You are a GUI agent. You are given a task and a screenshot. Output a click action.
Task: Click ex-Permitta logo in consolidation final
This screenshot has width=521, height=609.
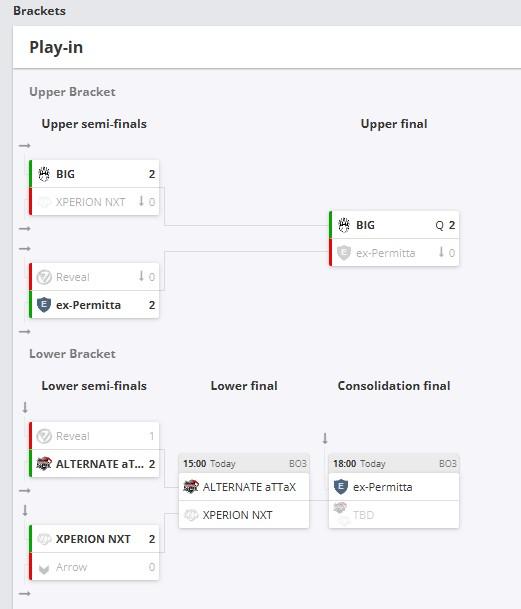[341, 487]
